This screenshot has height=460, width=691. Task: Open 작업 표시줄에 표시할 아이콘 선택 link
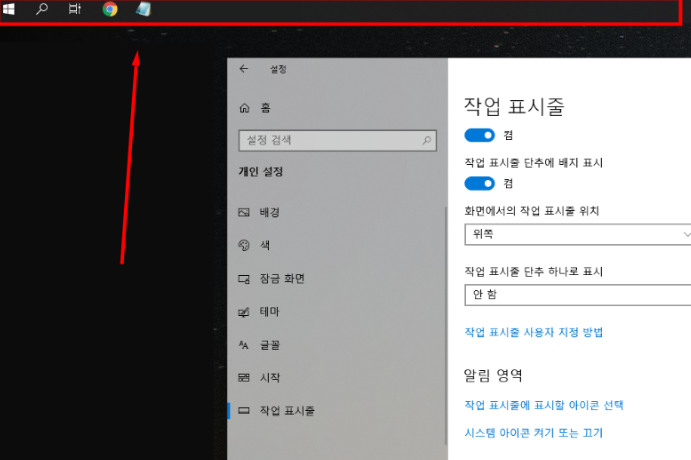pos(544,405)
